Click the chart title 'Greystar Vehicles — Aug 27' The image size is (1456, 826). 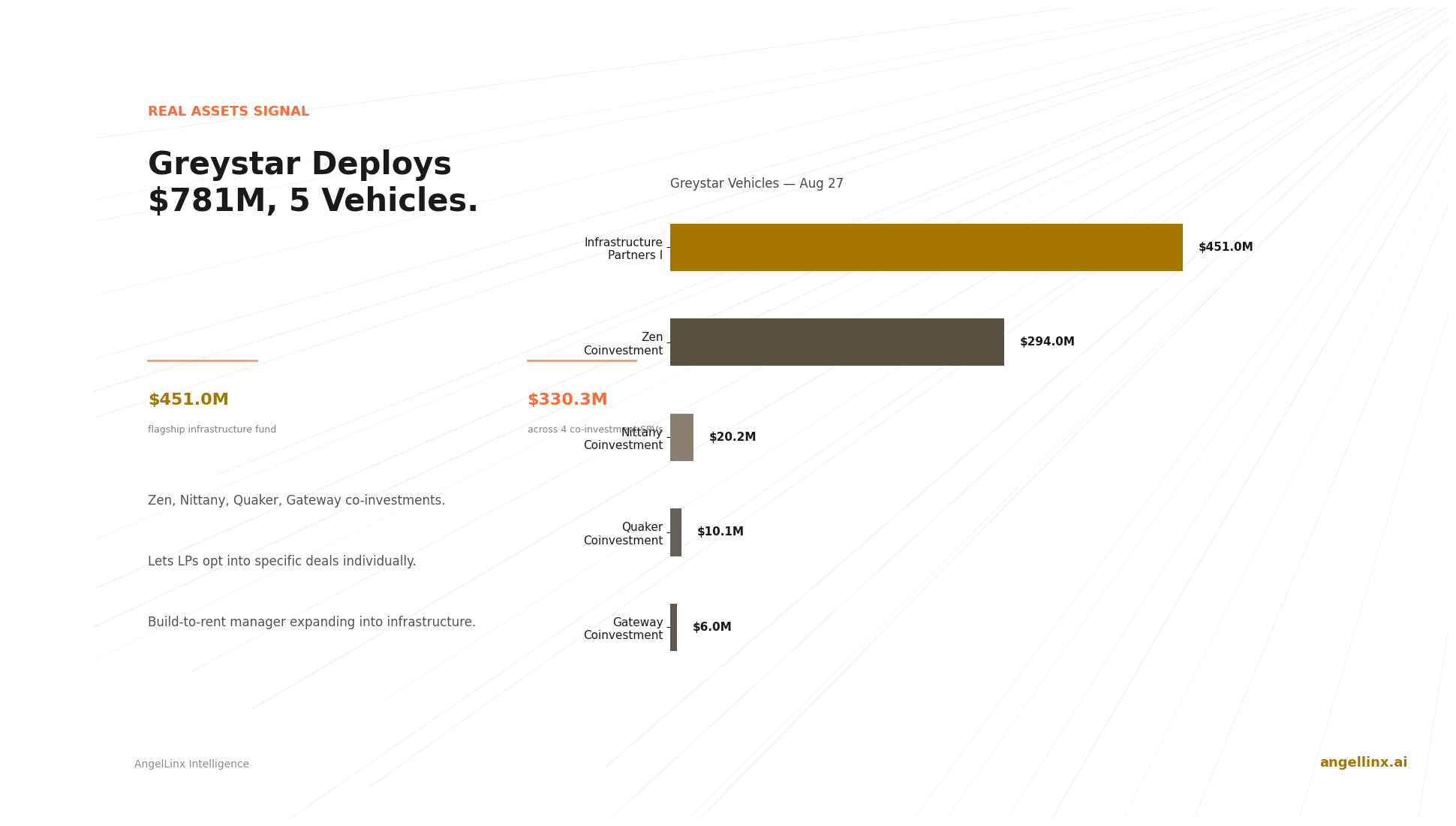pos(757,184)
